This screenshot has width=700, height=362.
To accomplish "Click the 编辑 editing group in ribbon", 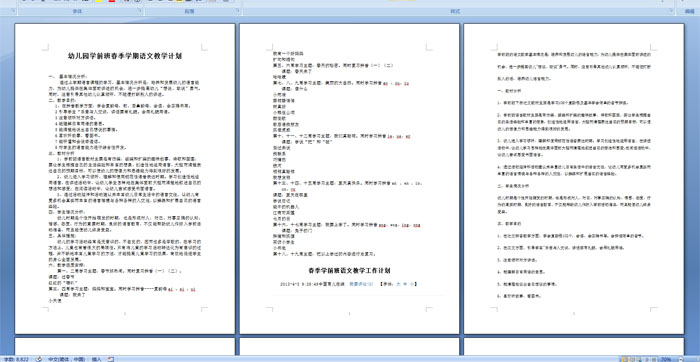I will (x=689, y=11).
